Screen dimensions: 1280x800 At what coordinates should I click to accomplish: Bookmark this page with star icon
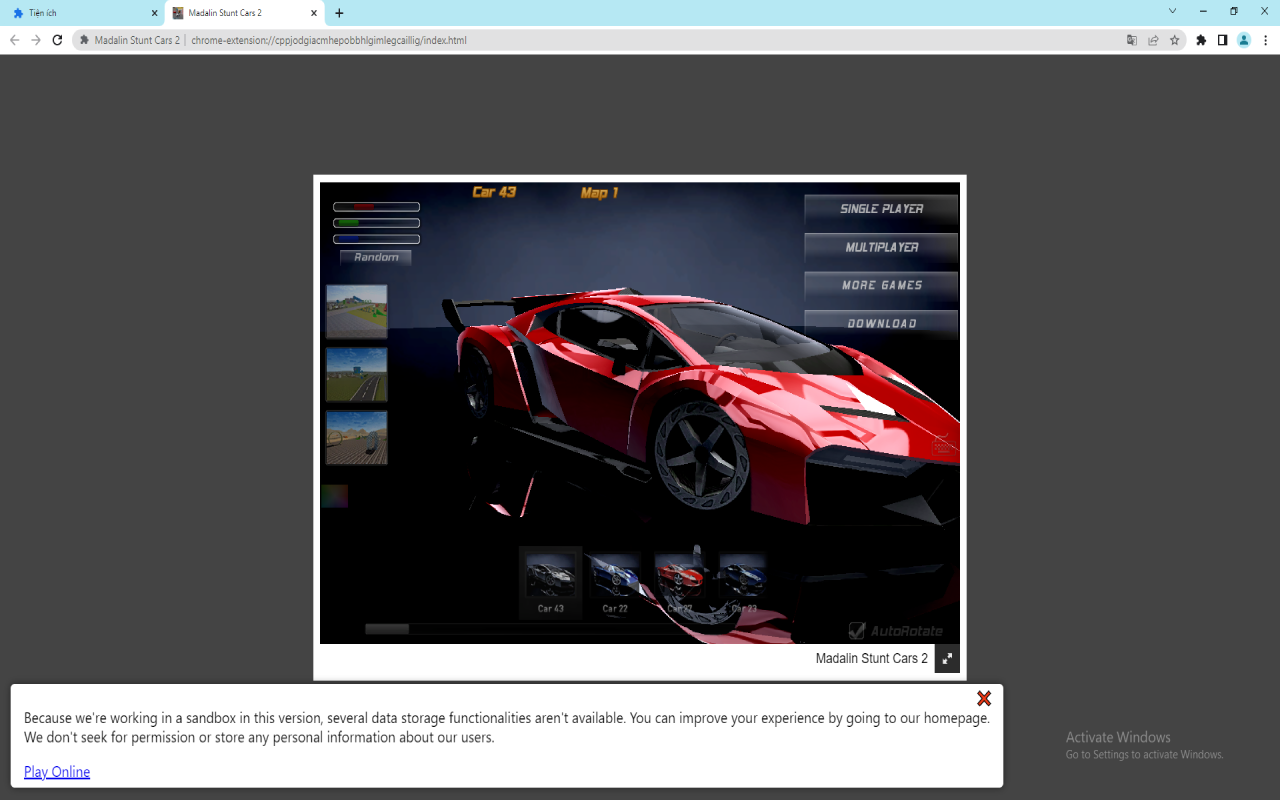click(x=1175, y=40)
